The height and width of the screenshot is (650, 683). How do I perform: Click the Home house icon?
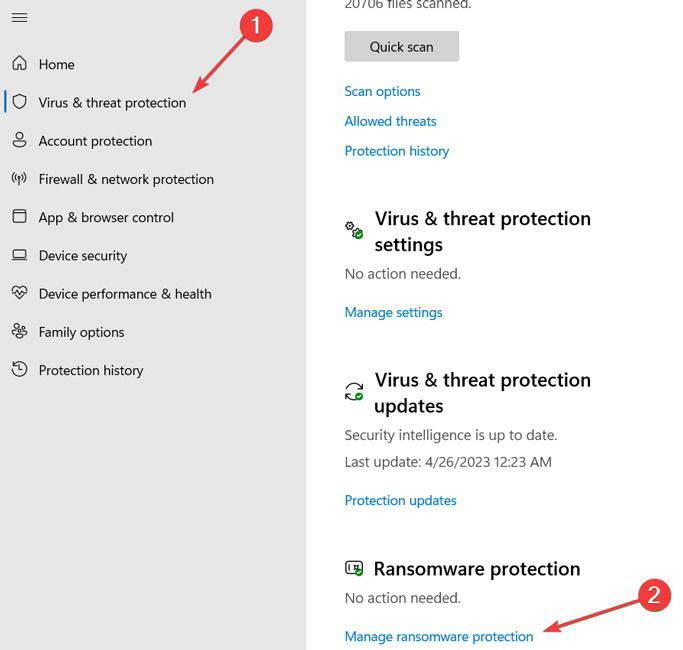(x=20, y=63)
